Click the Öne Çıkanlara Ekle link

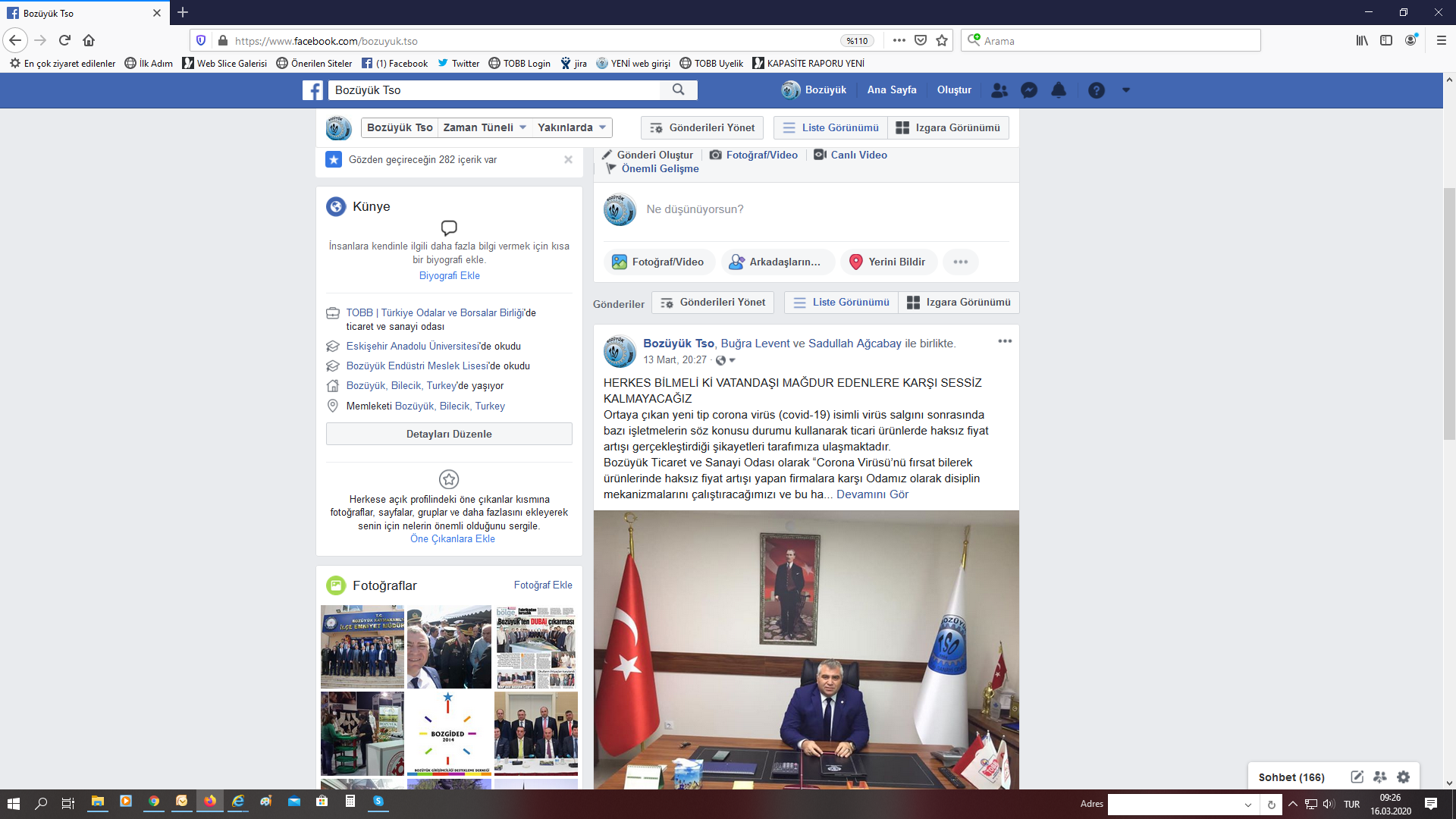[x=453, y=538]
